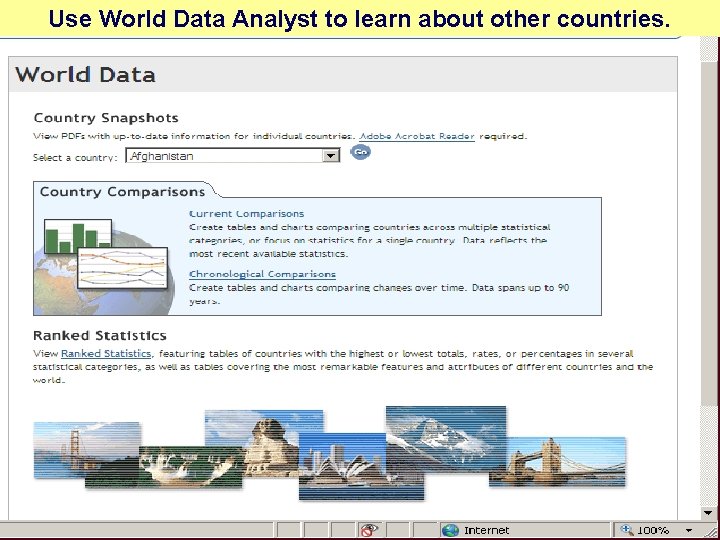Click the privacy eye icon in status bar
The height and width of the screenshot is (540, 720).
(x=368, y=530)
